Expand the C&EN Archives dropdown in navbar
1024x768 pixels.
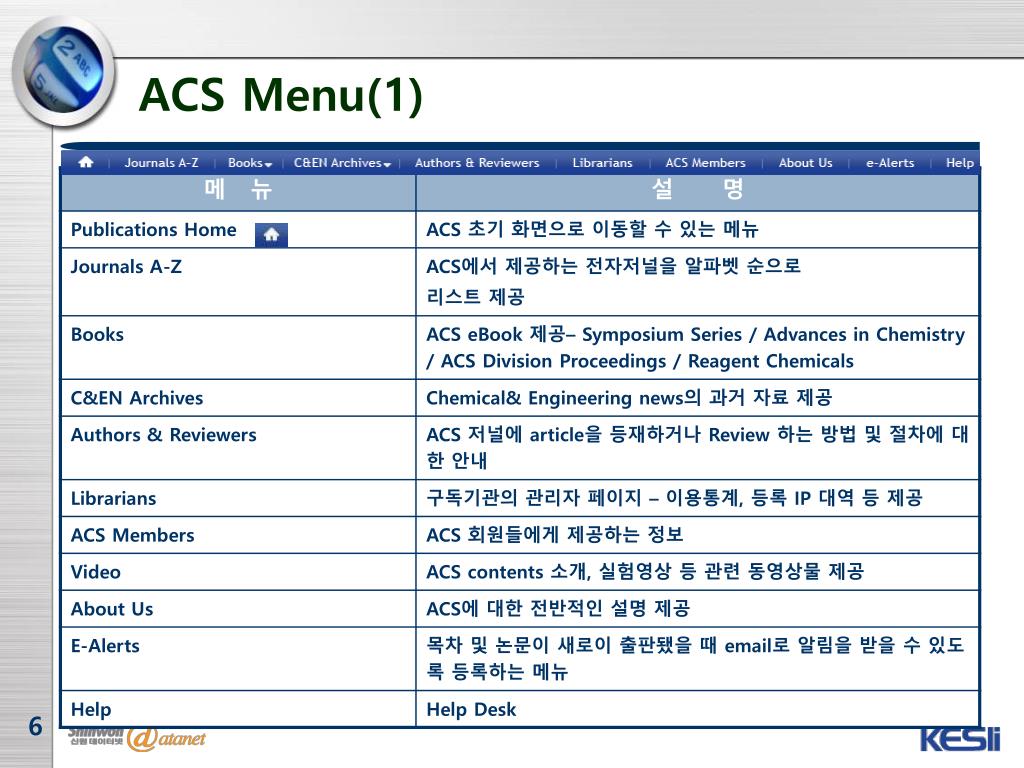click(x=387, y=165)
